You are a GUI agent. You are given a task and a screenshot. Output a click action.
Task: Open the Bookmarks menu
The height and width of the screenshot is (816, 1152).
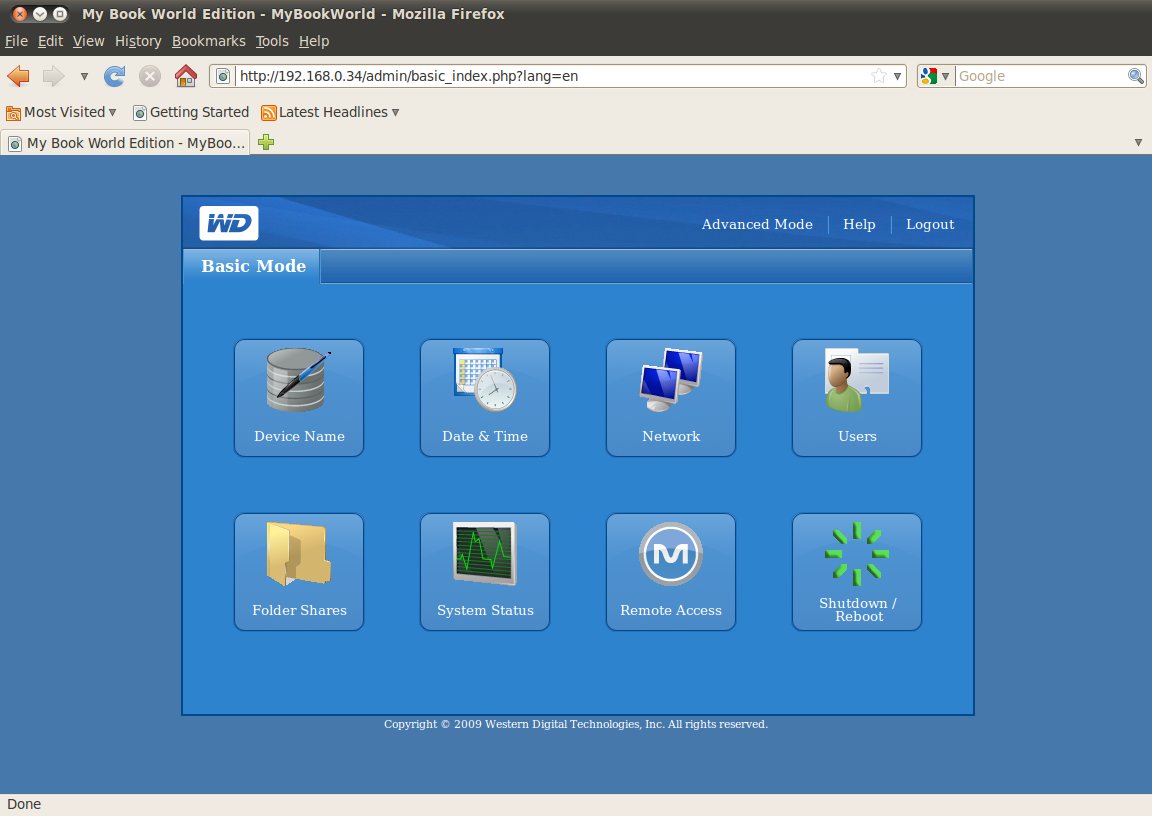pyautogui.click(x=208, y=41)
